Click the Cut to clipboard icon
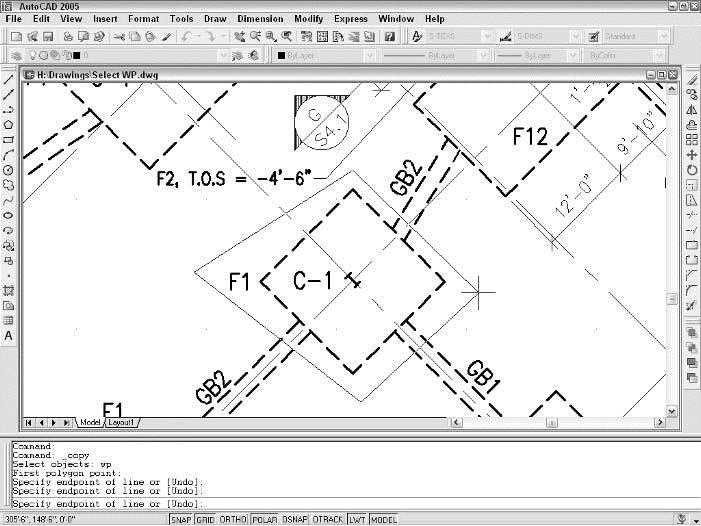This screenshot has height=526, width=701. [x=119, y=37]
